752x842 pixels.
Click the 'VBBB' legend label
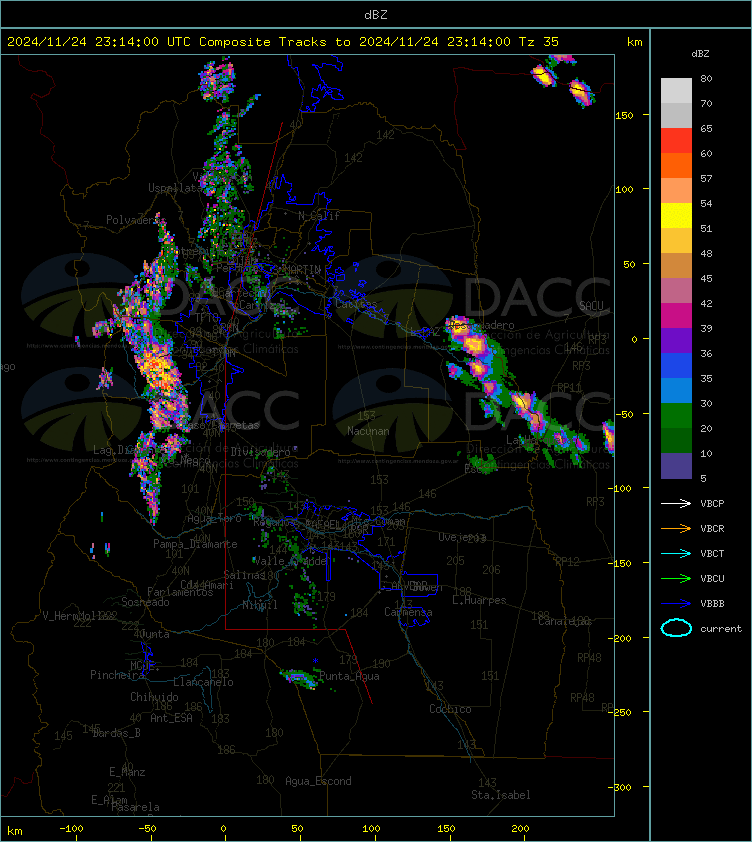[x=712, y=604]
